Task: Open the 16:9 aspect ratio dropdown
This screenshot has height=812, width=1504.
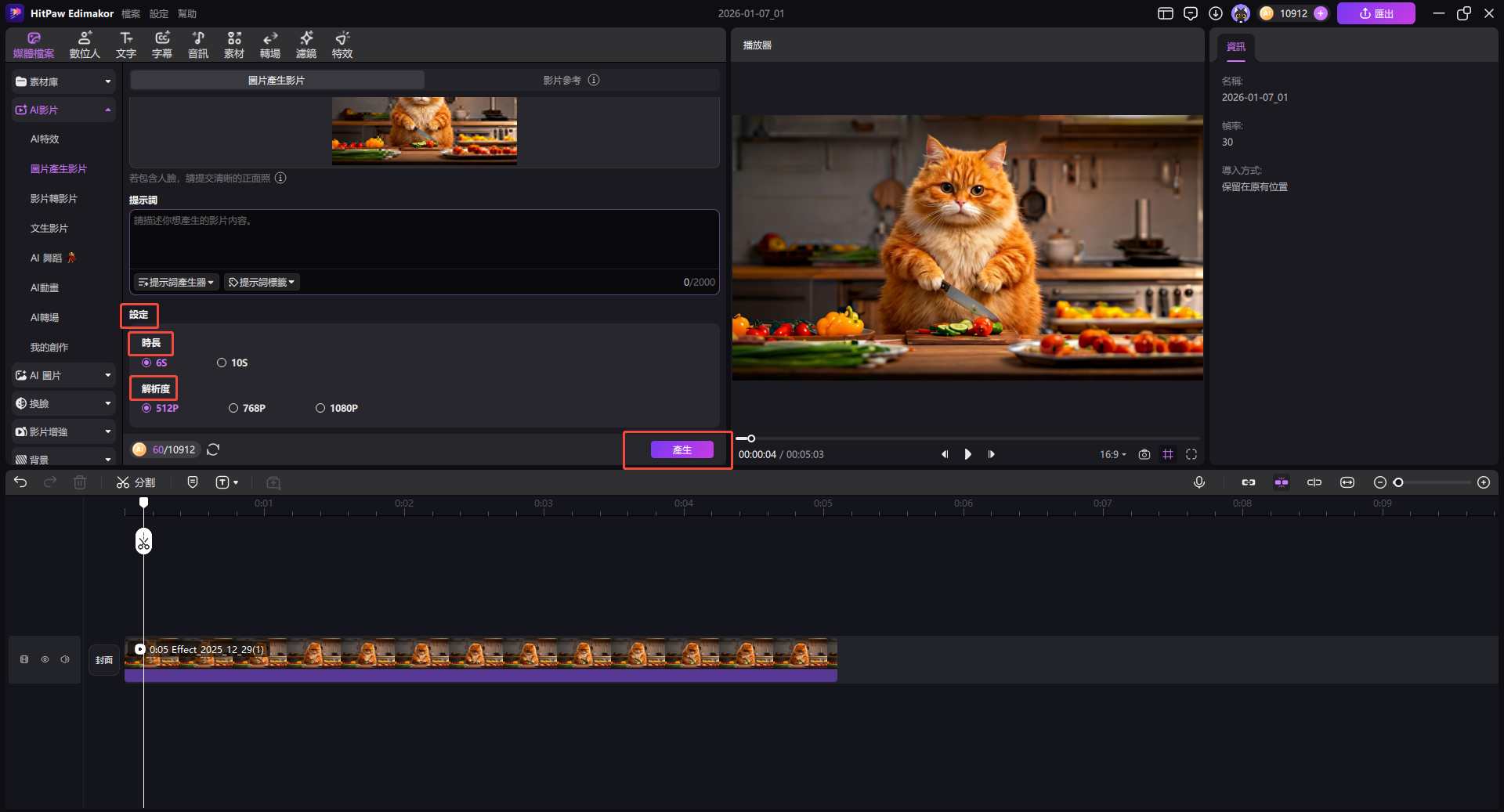Action: coord(1112,454)
